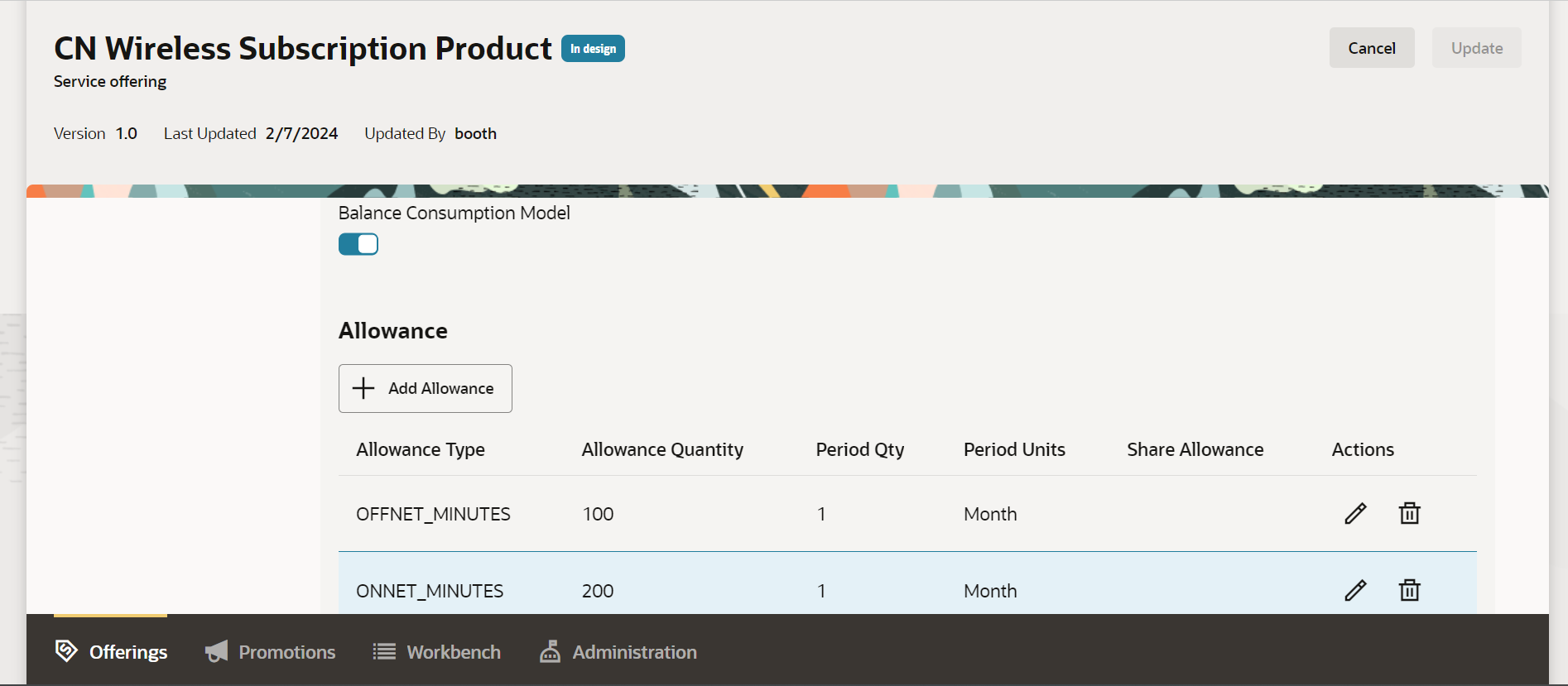This screenshot has width=1568, height=686.
Task: Click the Add Allowance button
Action: 426,388
